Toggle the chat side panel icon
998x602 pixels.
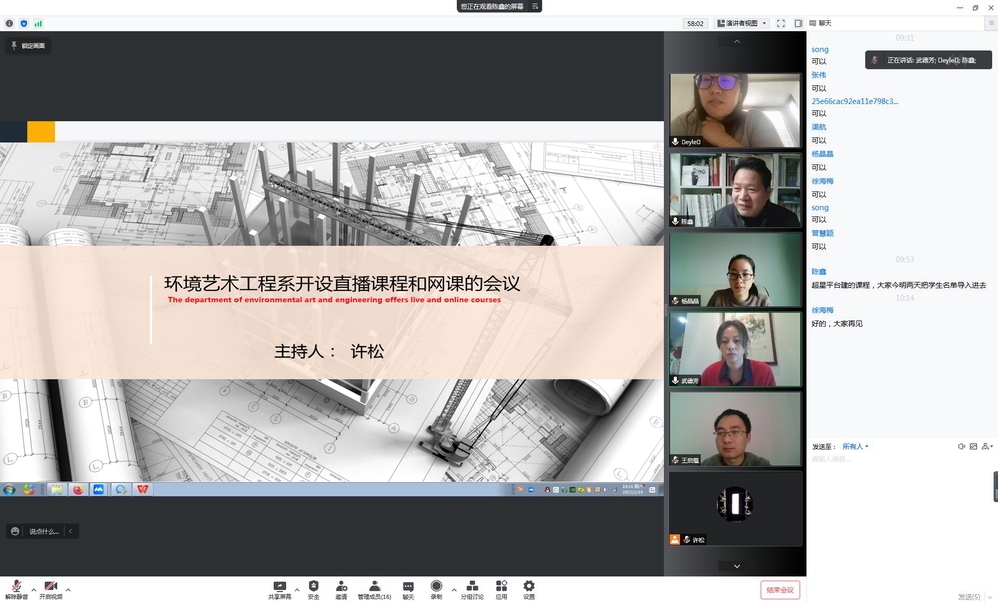798,23
